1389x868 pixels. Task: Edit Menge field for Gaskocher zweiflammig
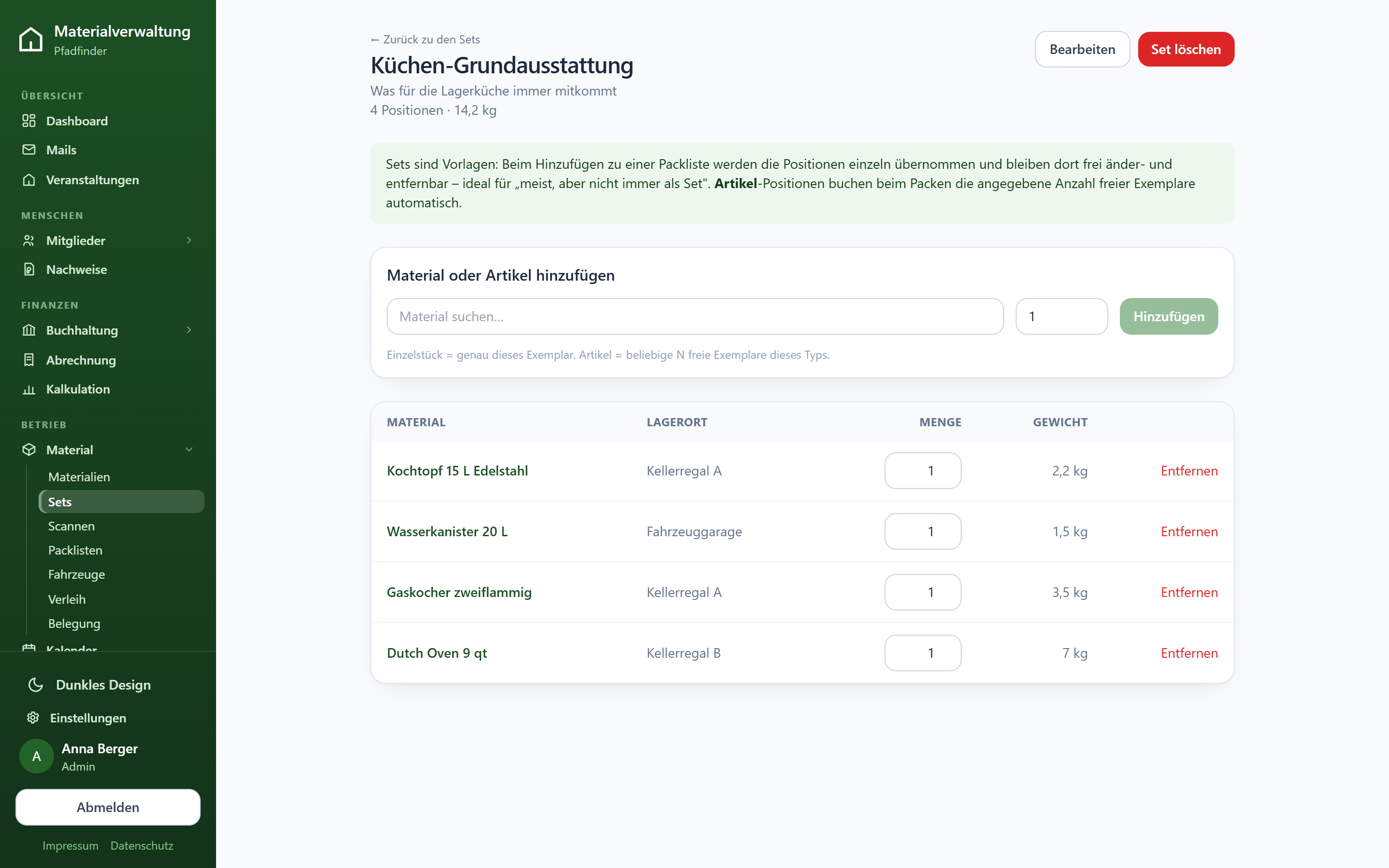click(x=923, y=593)
